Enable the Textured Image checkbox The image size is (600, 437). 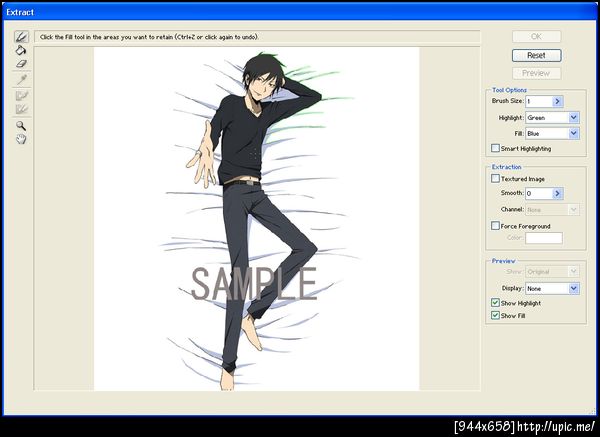click(x=496, y=178)
